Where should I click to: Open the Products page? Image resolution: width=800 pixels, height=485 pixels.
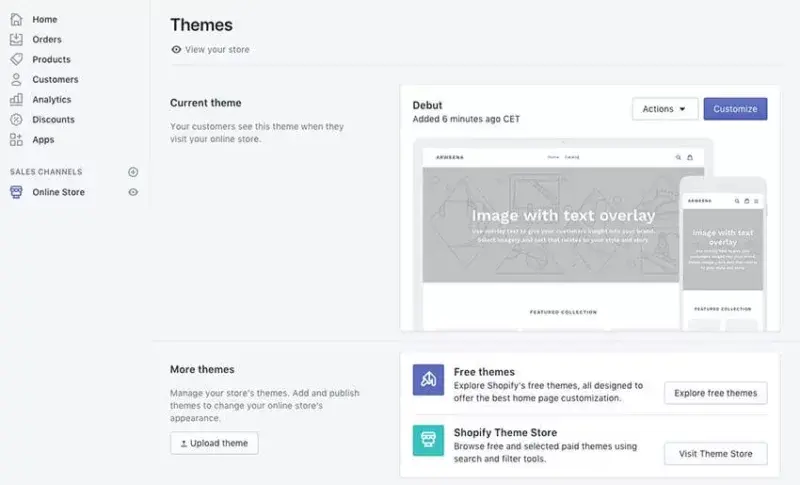(52, 59)
